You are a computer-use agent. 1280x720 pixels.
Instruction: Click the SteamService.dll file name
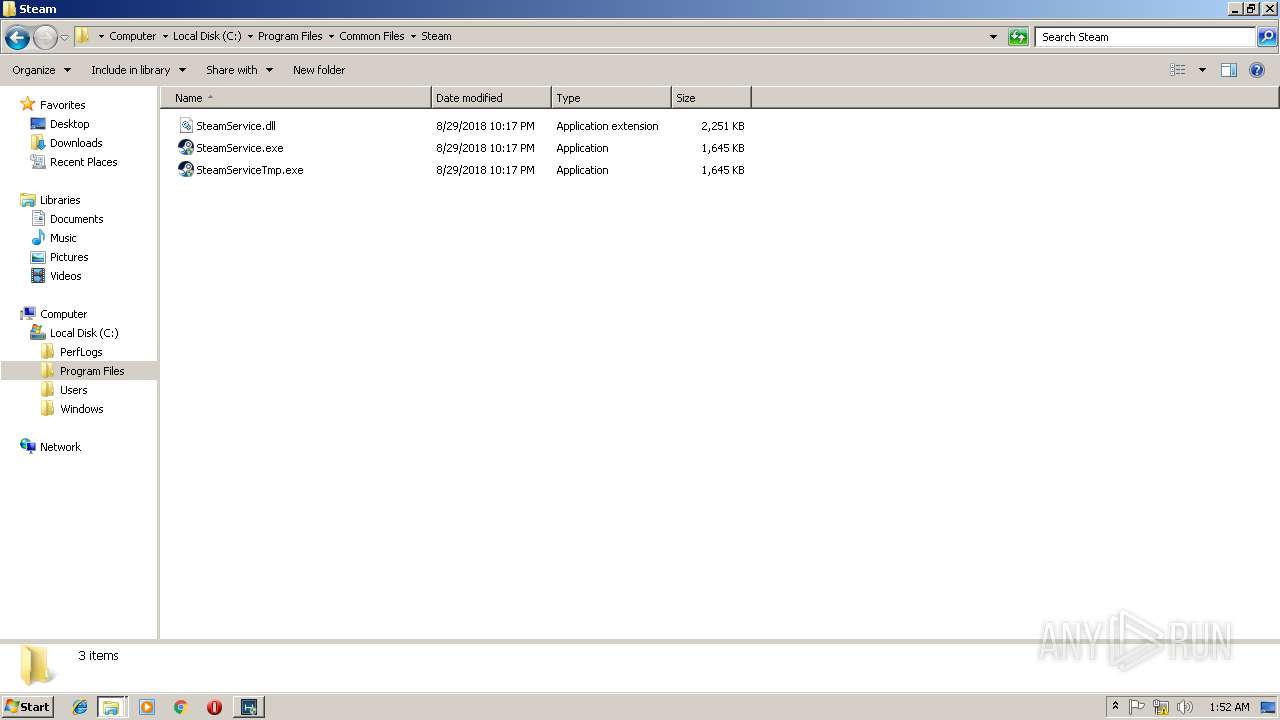pyautogui.click(x=236, y=126)
